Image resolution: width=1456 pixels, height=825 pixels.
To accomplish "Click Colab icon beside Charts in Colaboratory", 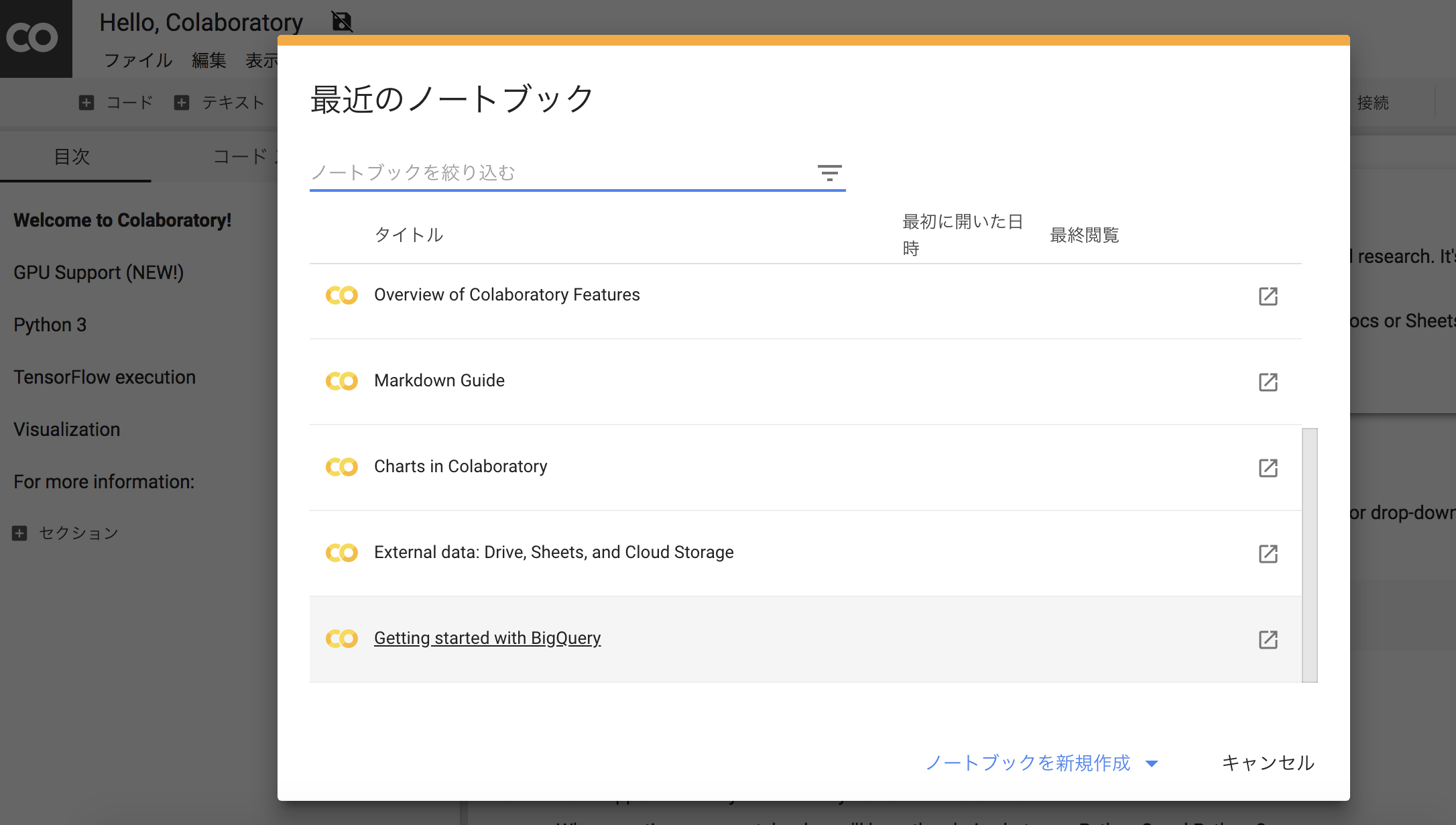I will coord(342,467).
